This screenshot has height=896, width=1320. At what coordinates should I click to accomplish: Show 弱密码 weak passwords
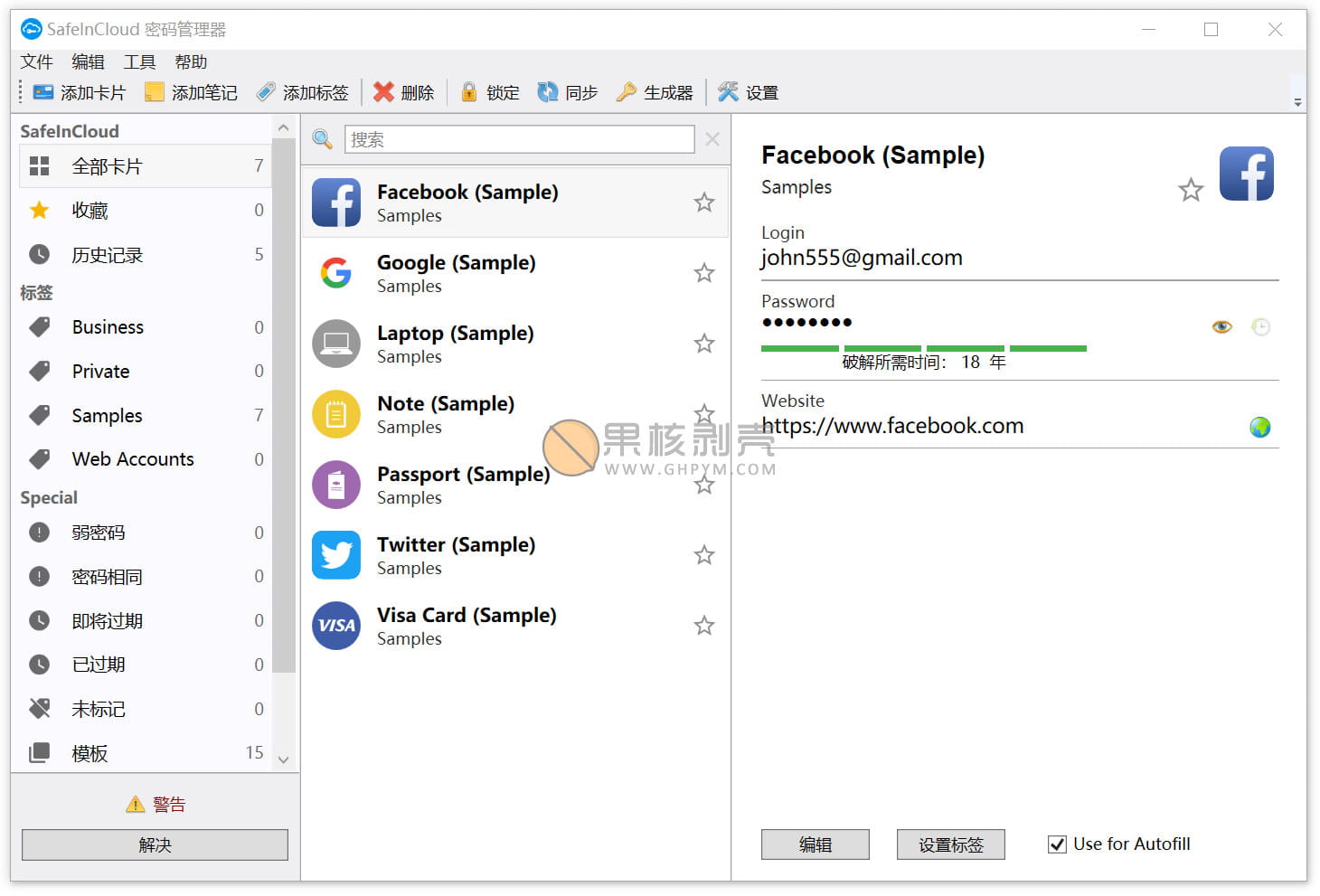click(x=145, y=533)
